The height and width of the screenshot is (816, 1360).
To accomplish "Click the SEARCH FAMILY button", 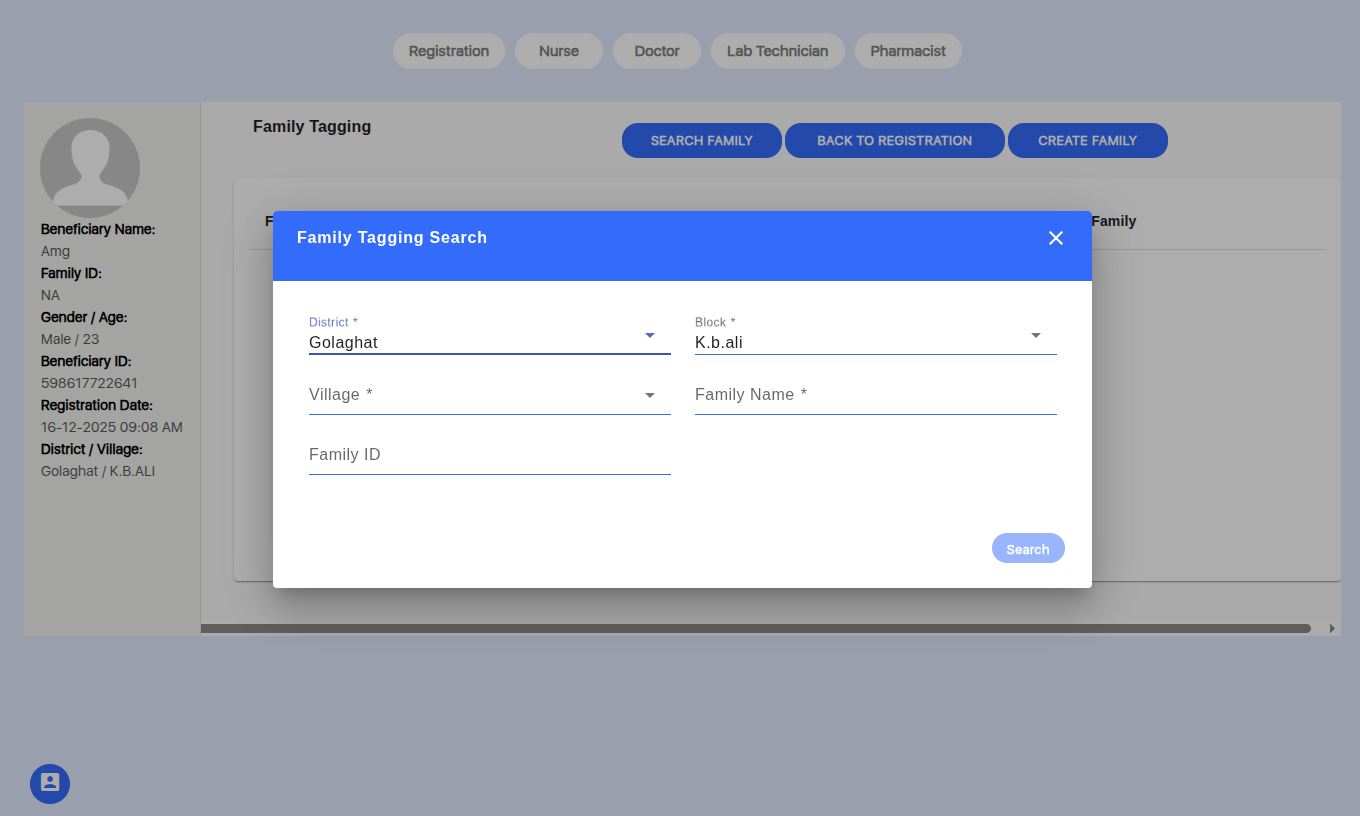I will (701, 141).
